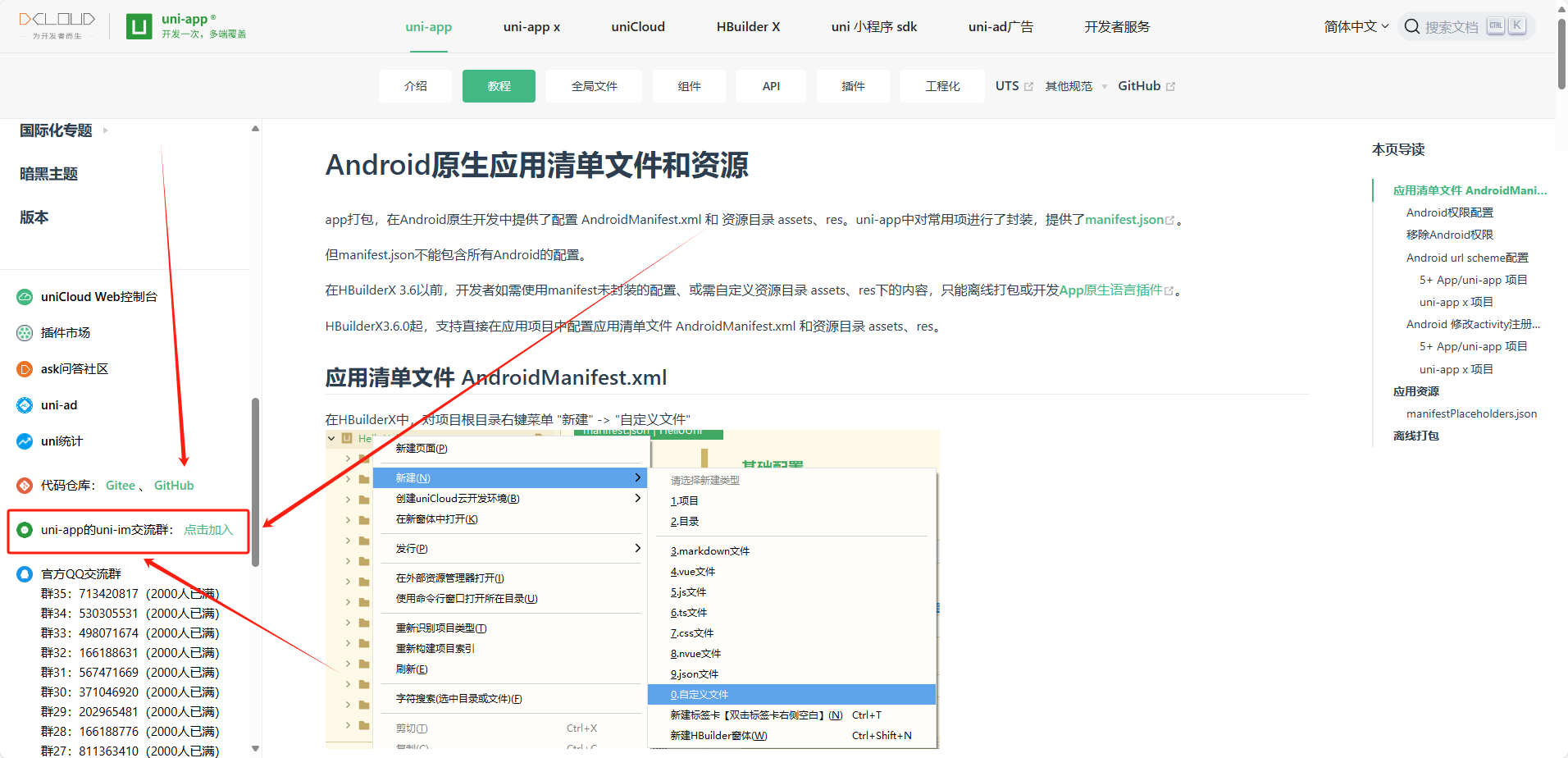Click the external link icon next to UTS
Viewport: 1568px width, 758px height.
[x=1028, y=86]
